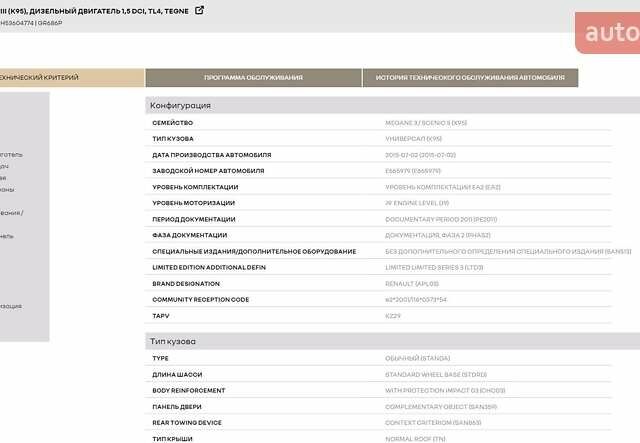640x443 pixels.
Task: Select the K229 TAPV value
Action: tap(393, 316)
